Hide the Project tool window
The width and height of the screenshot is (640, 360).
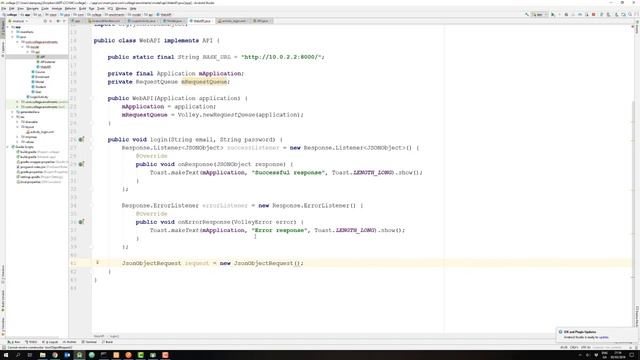[64, 21]
